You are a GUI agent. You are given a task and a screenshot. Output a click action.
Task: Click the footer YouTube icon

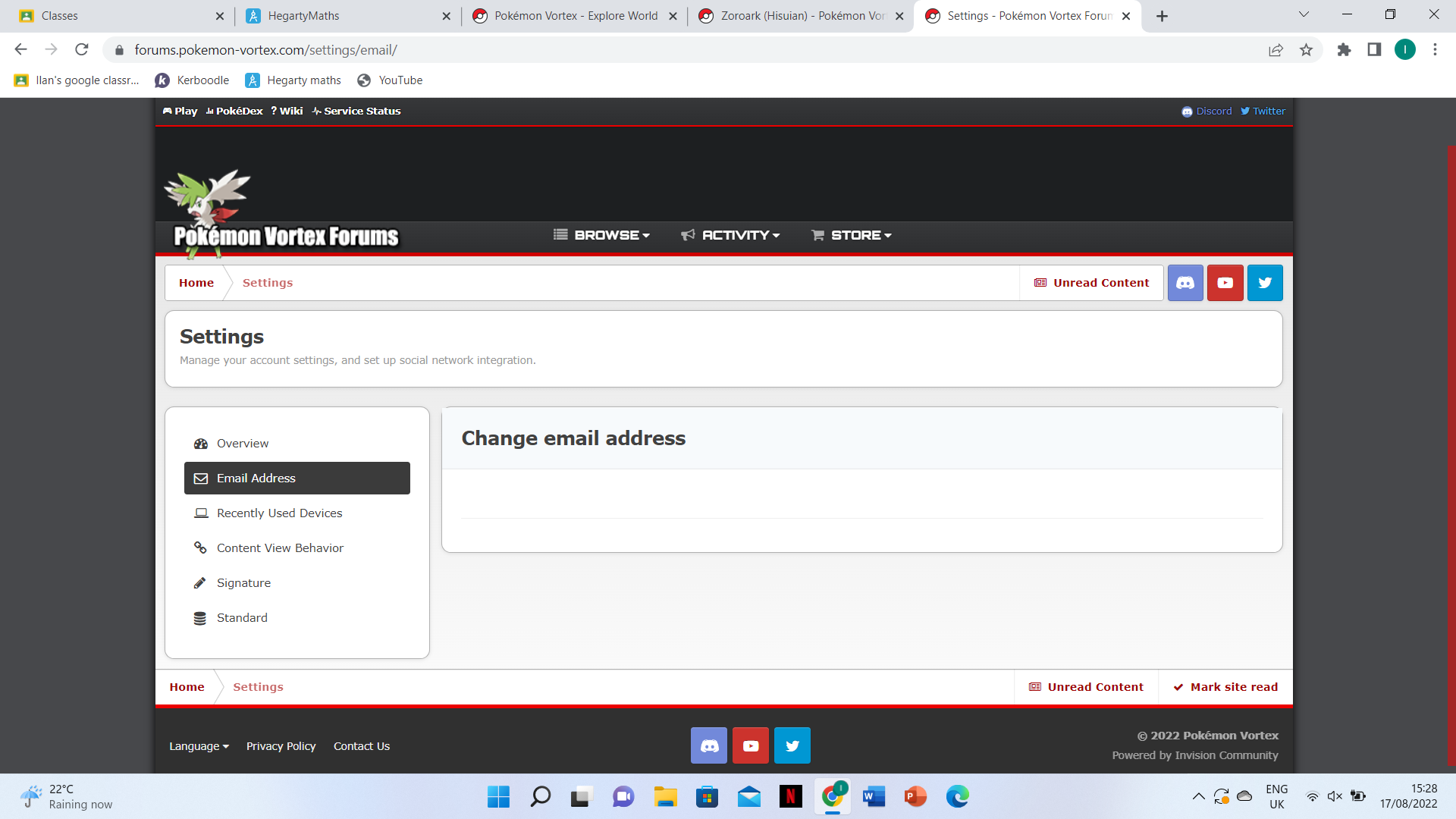coord(751,745)
